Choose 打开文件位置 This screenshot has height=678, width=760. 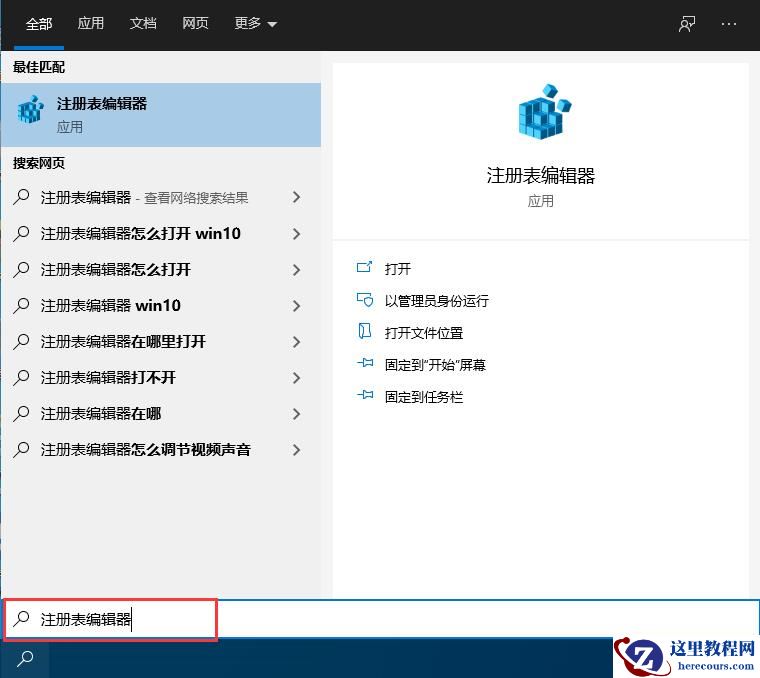(424, 333)
